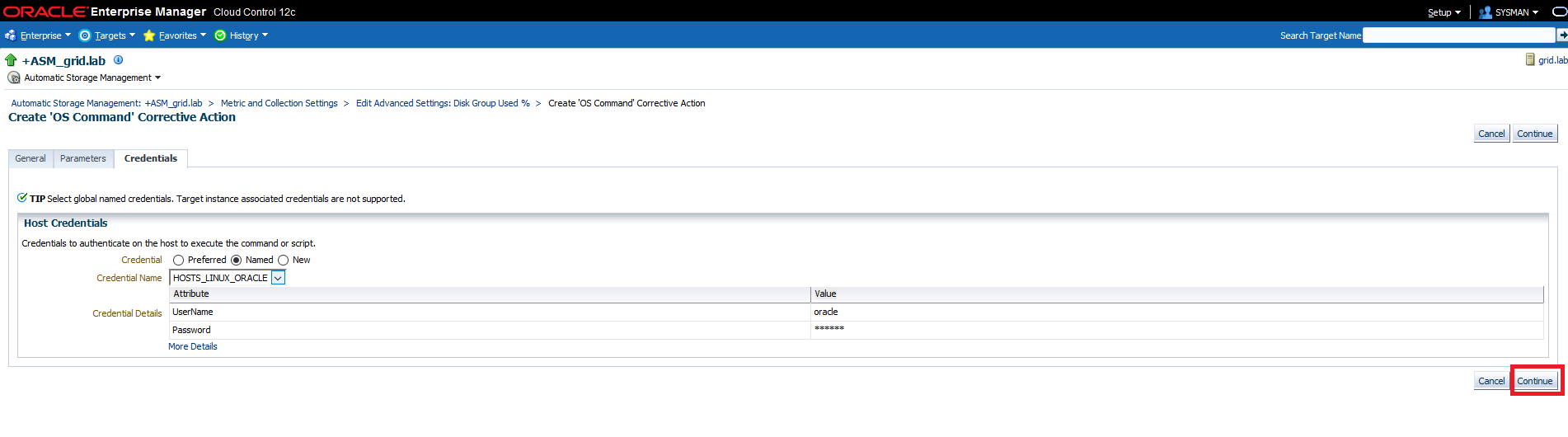
Task: Click the History clock icon
Action: tap(220, 35)
